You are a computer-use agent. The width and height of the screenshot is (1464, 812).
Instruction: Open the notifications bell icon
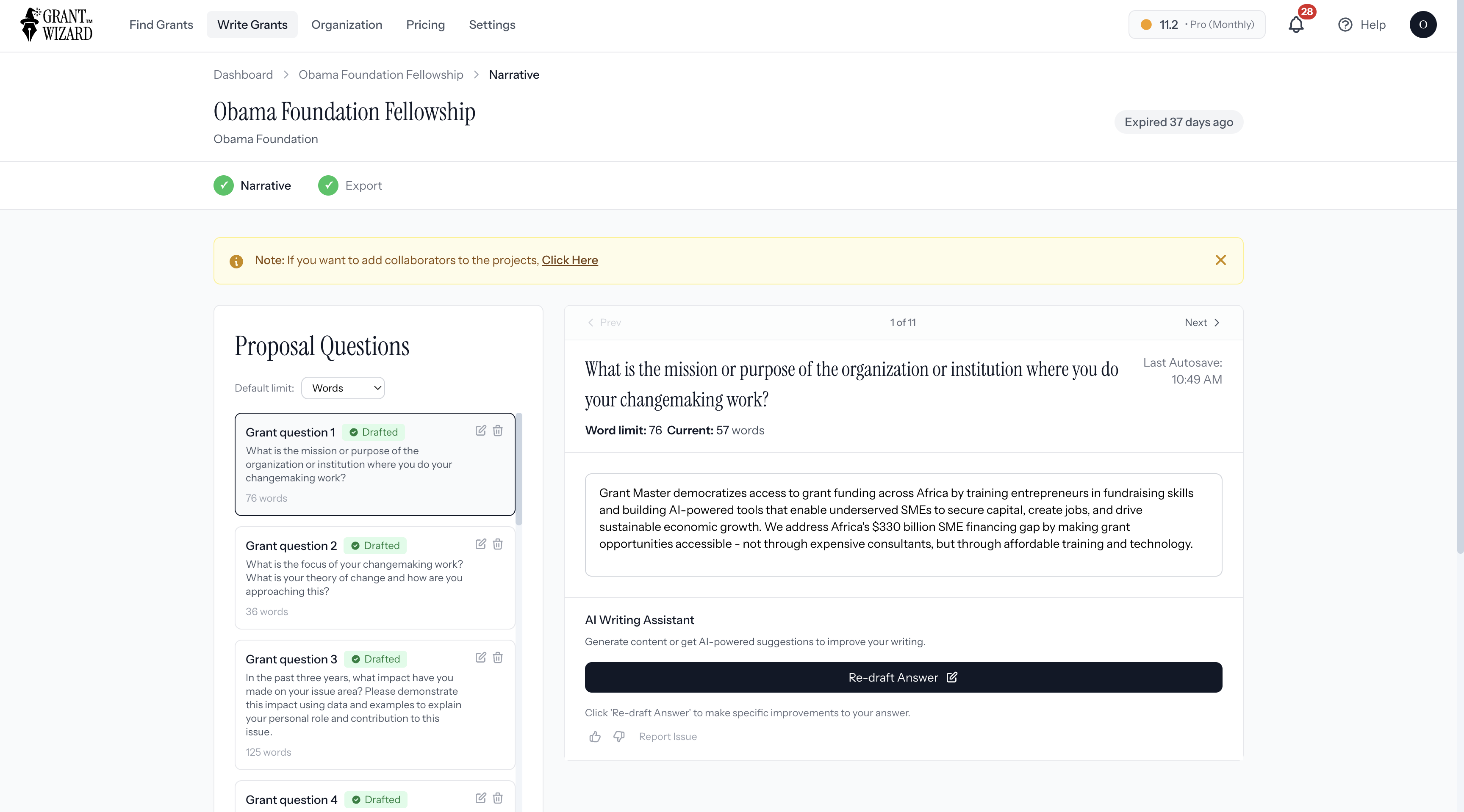tap(1296, 25)
